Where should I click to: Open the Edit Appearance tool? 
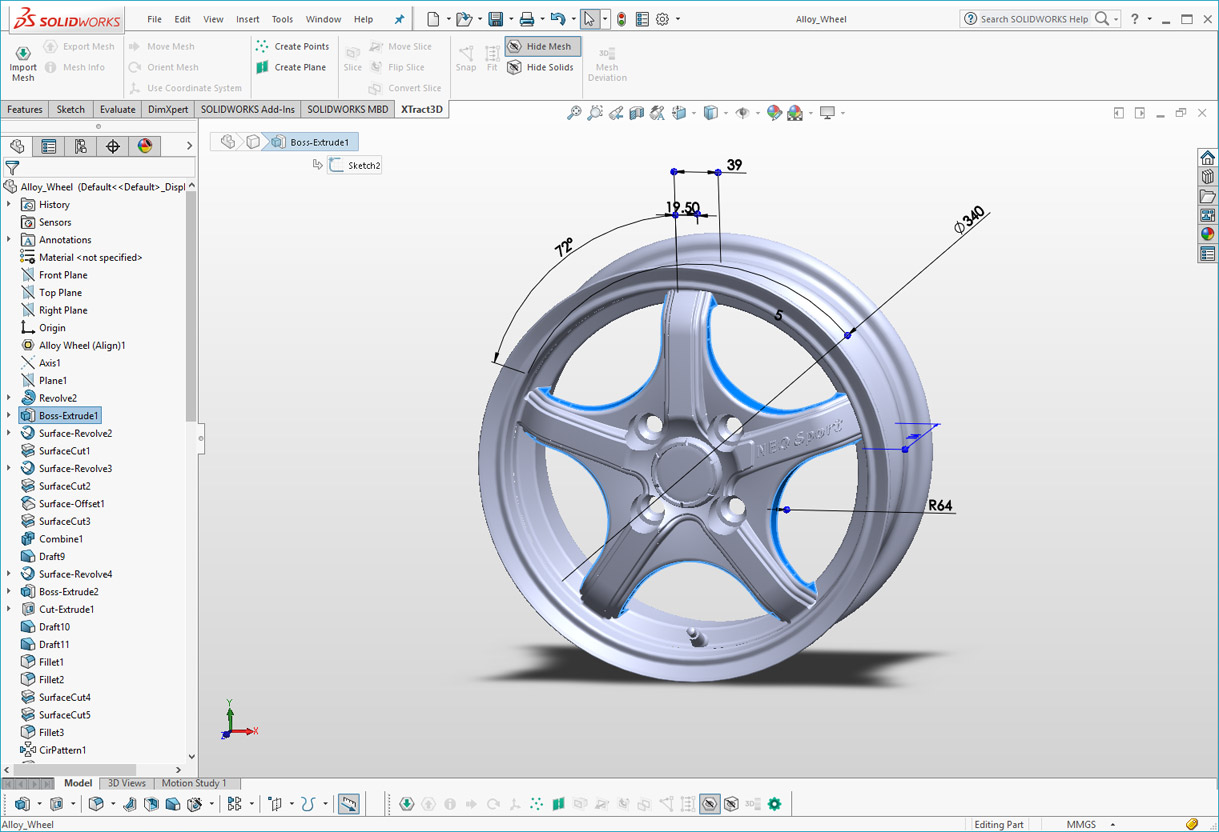point(772,112)
